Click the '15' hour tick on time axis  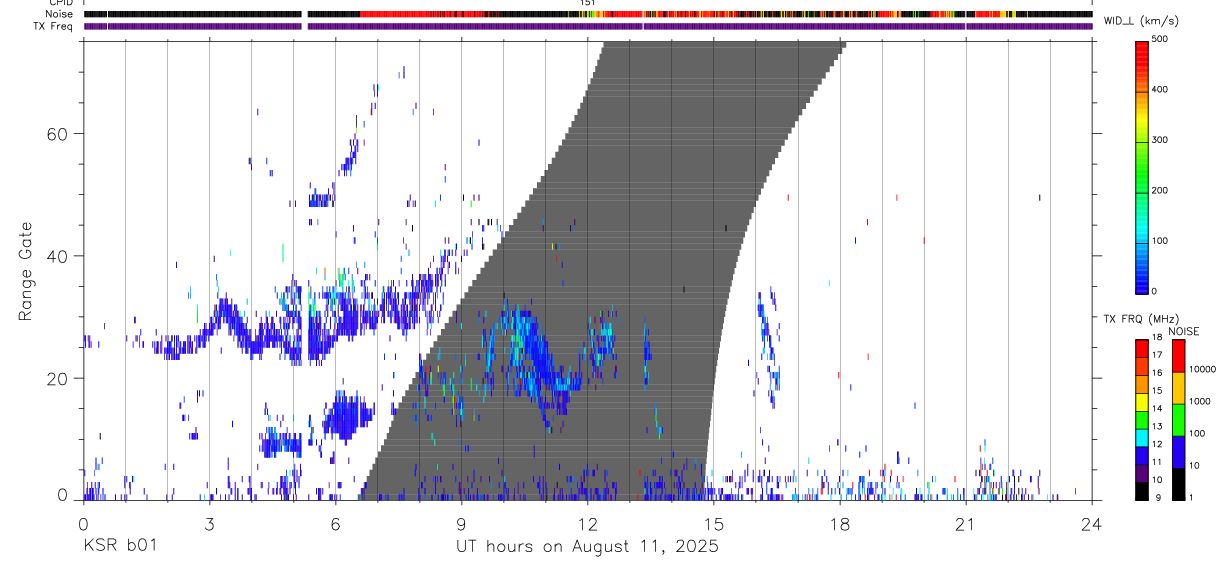714,523
